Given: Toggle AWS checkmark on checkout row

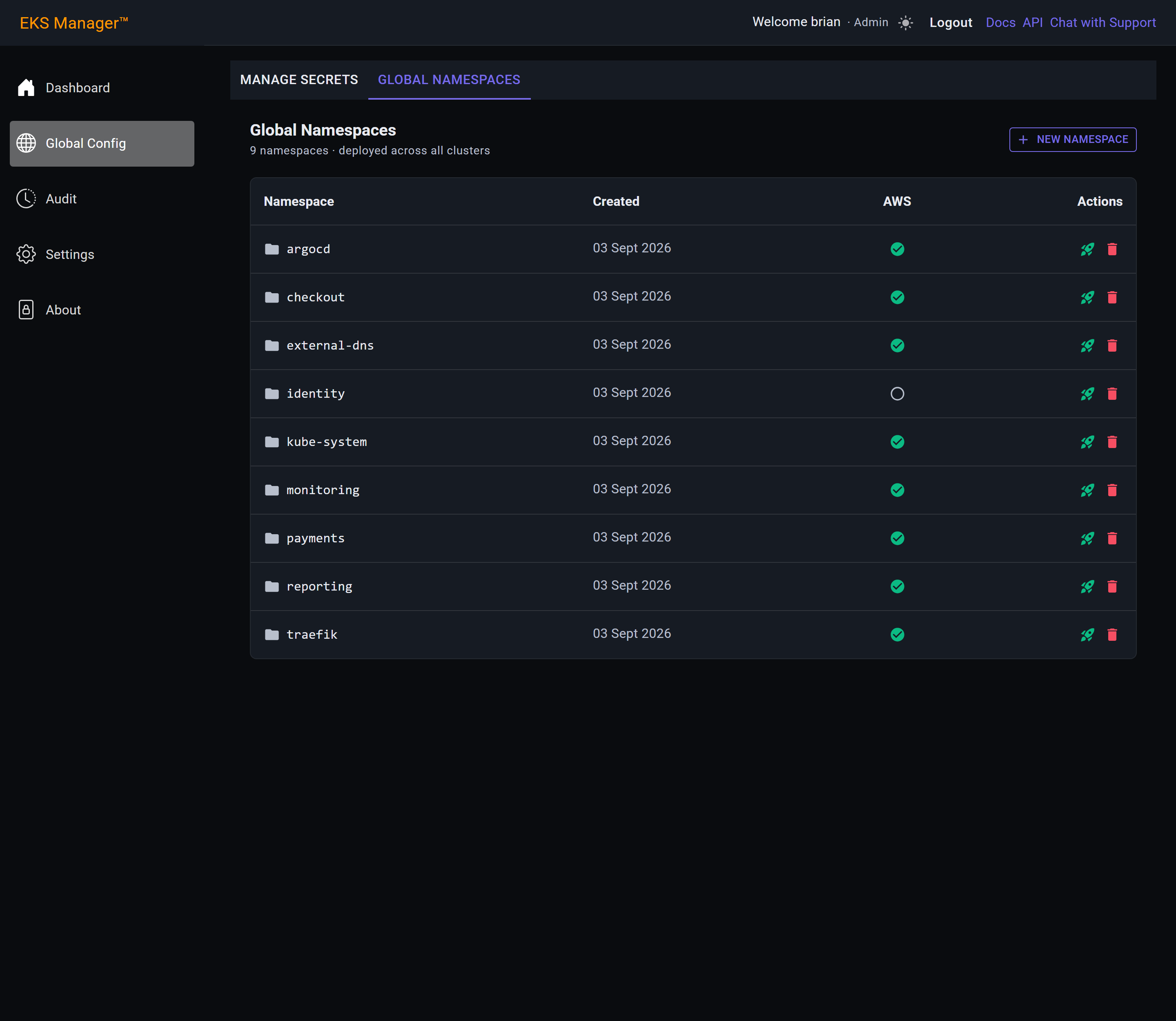Looking at the screenshot, I should 898,297.
